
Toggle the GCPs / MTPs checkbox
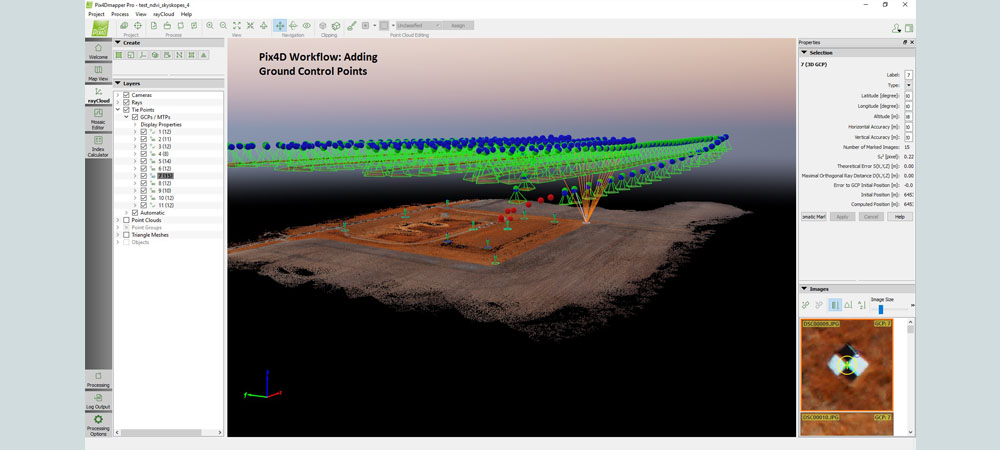(x=135, y=117)
